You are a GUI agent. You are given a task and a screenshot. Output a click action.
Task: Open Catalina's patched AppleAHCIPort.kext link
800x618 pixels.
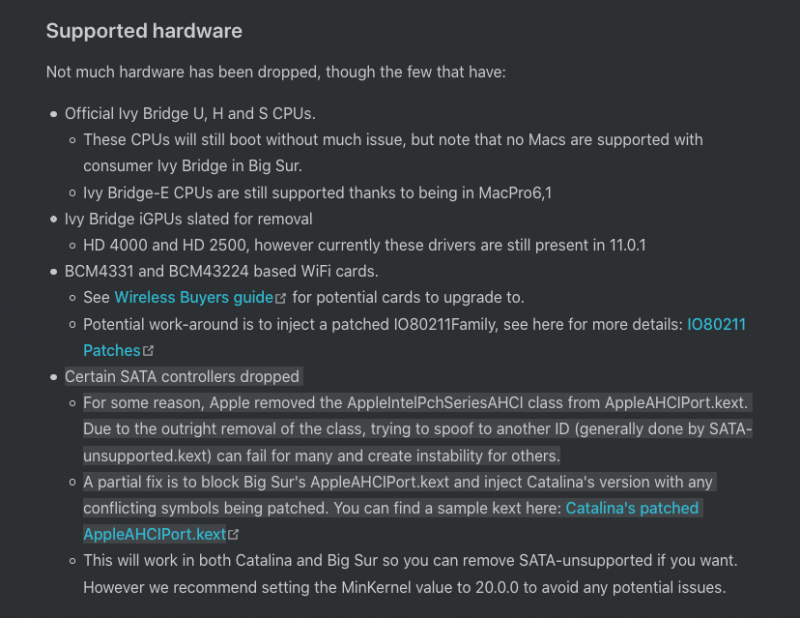click(x=632, y=508)
